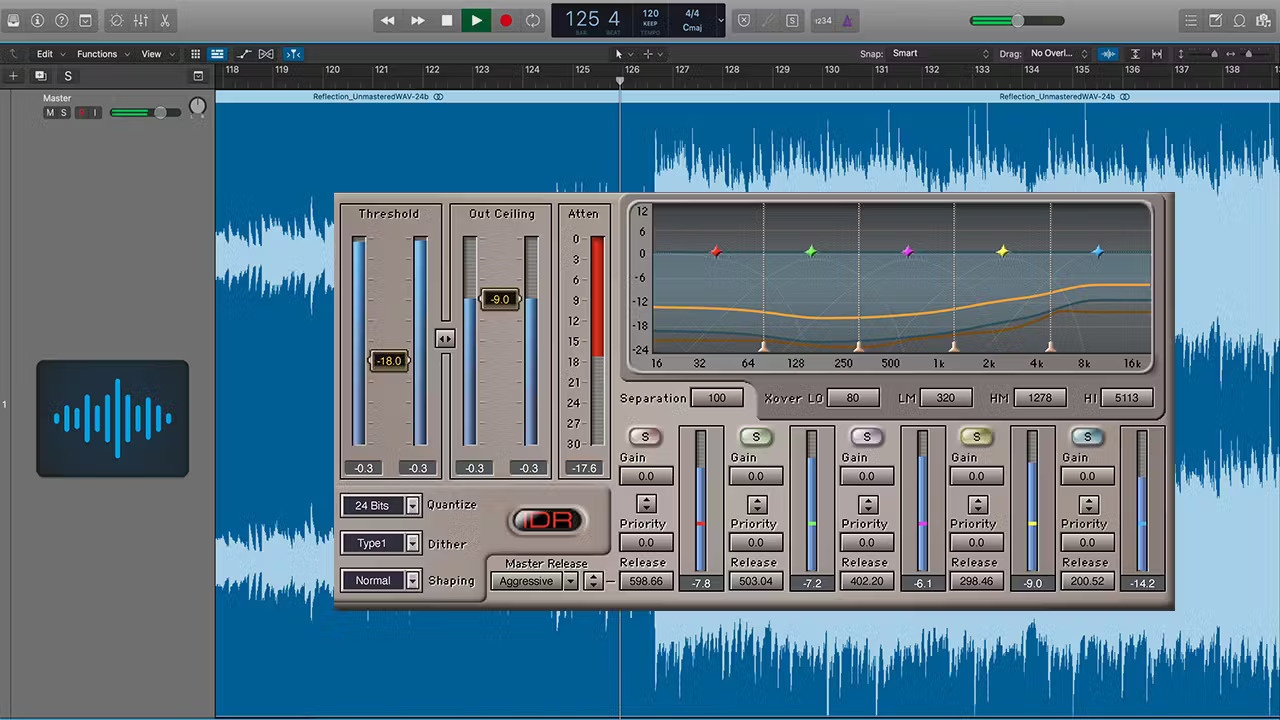Enable Cycle mode in the transport
1280x720 pixels.
532,20
